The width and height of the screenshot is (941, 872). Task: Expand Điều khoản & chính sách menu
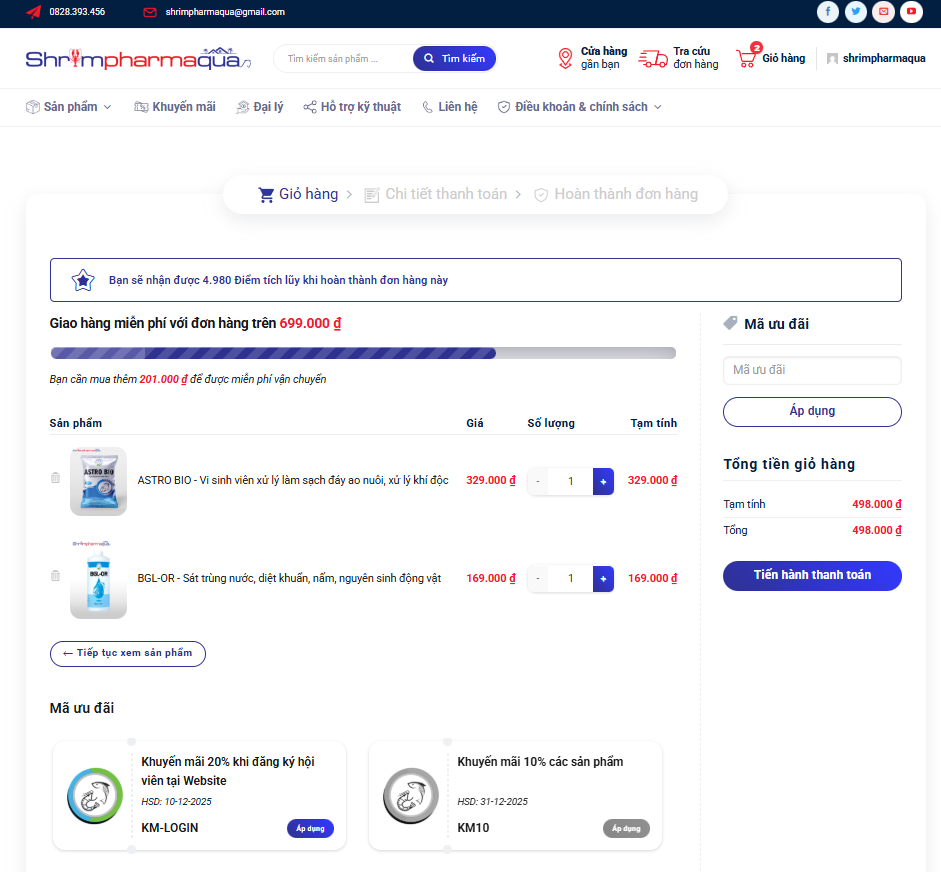[580, 107]
